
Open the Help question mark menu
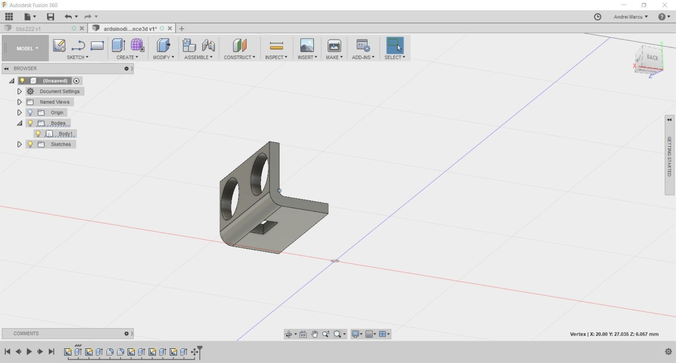point(663,16)
